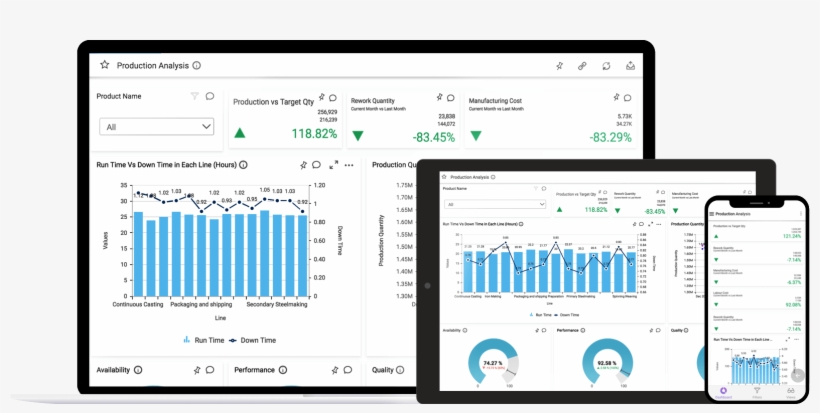The image size is (820, 413).
Task: Switch to Views tab on phone
Action: (x=791, y=393)
